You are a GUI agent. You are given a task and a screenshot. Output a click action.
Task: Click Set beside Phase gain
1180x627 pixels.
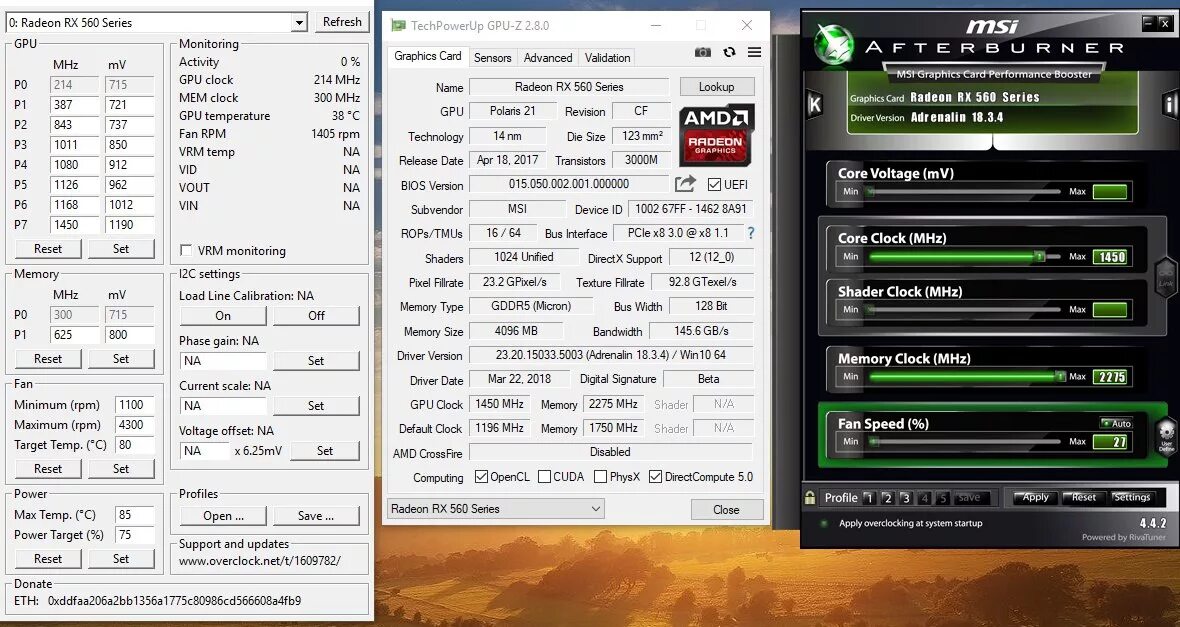[316, 361]
